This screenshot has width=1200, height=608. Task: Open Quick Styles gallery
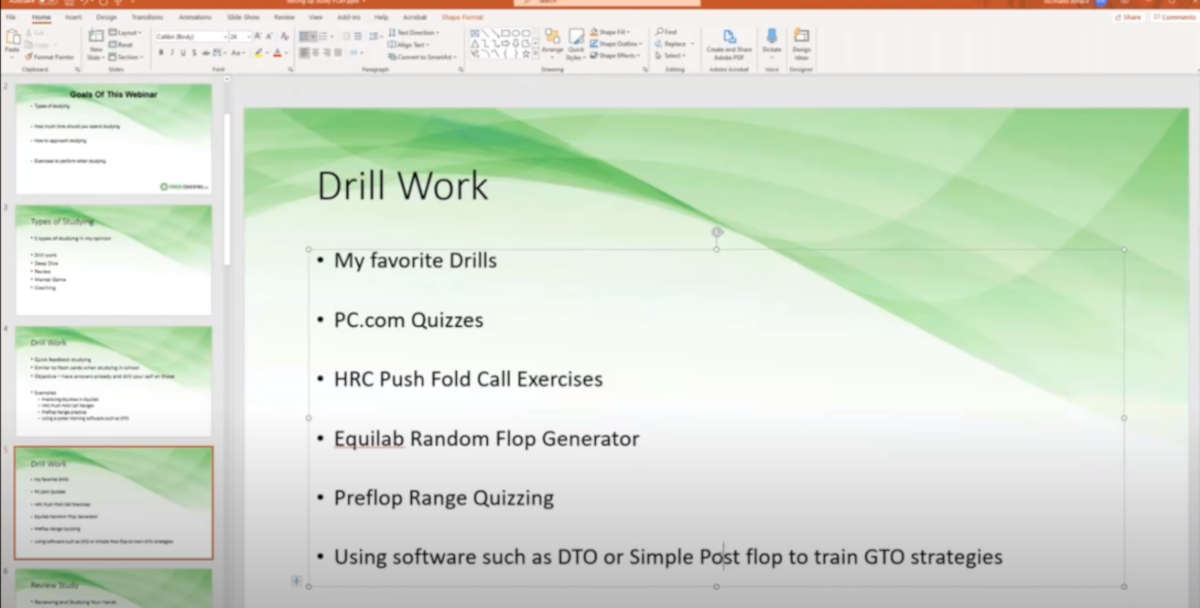point(576,43)
